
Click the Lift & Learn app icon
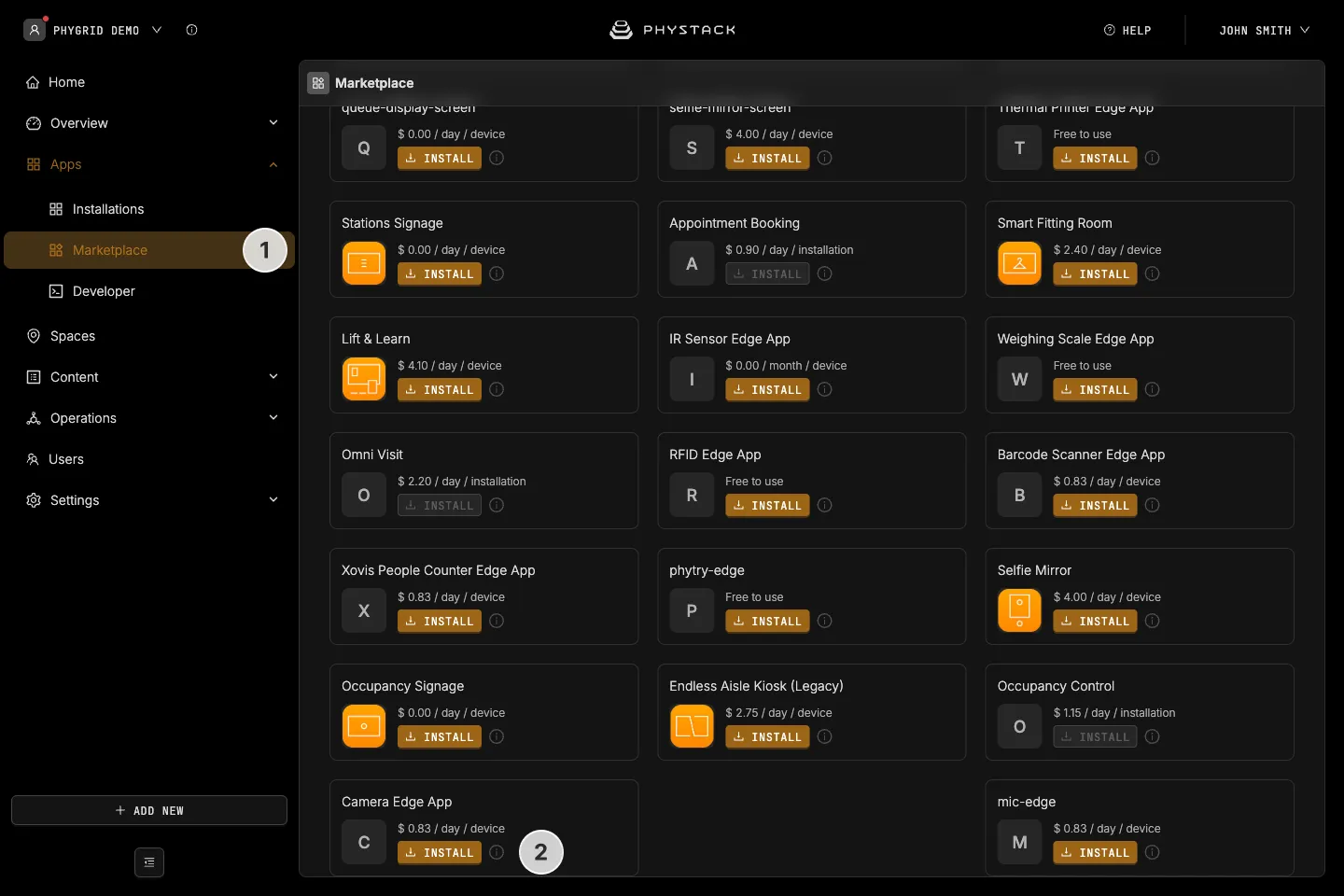coord(364,379)
